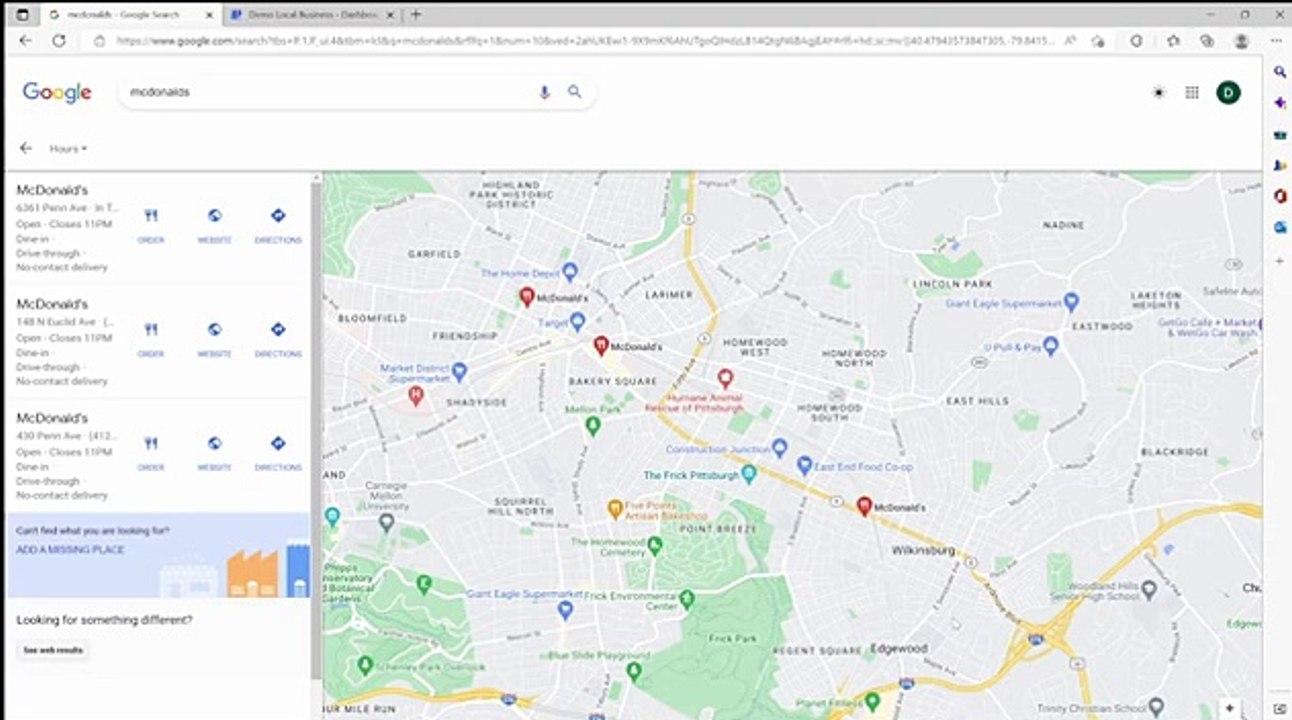Click McDonald's map pin near Bakery Square
This screenshot has width=1292, height=720.
coord(601,345)
